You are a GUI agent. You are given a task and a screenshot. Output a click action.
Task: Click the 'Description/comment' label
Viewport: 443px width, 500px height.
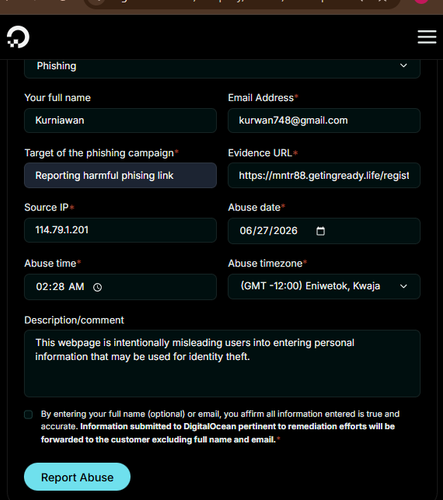point(74,320)
